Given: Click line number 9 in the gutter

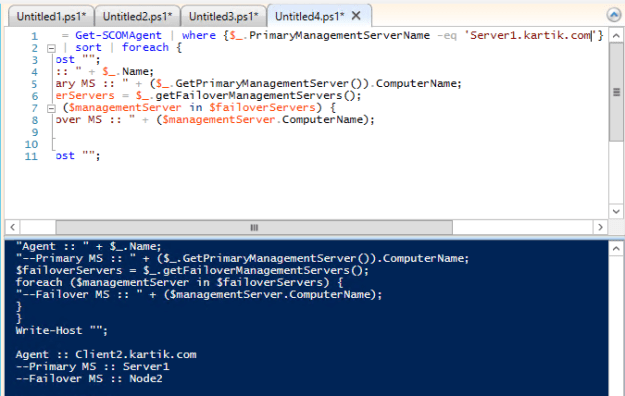Looking at the screenshot, I should pyautogui.click(x=35, y=132).
